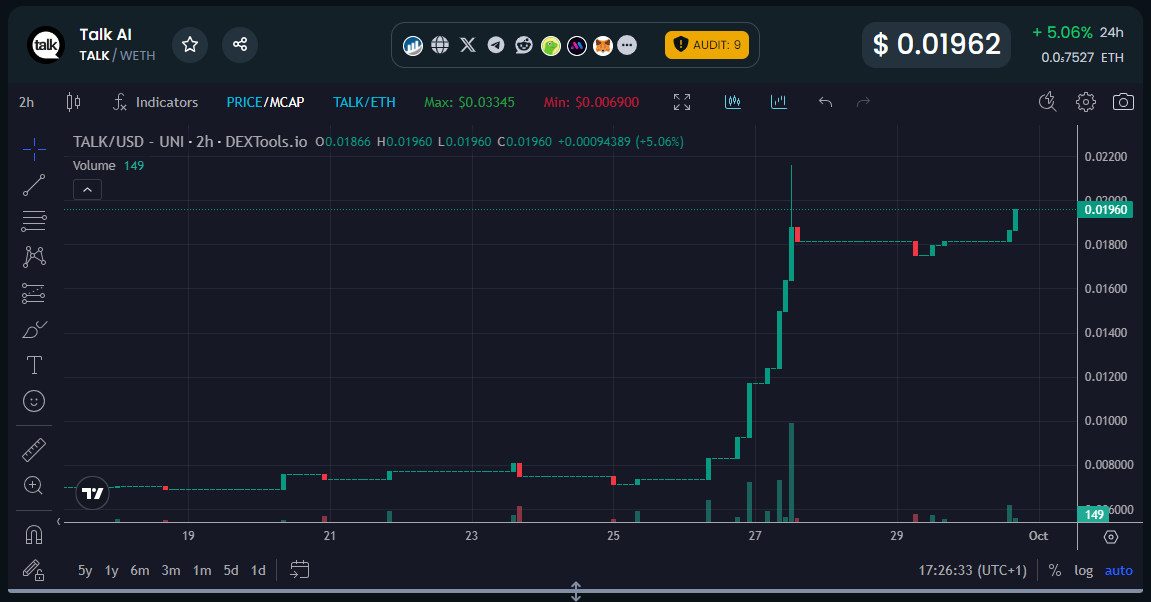Select the ruler measure tool
1151x602 pixels.
point(34,449)
